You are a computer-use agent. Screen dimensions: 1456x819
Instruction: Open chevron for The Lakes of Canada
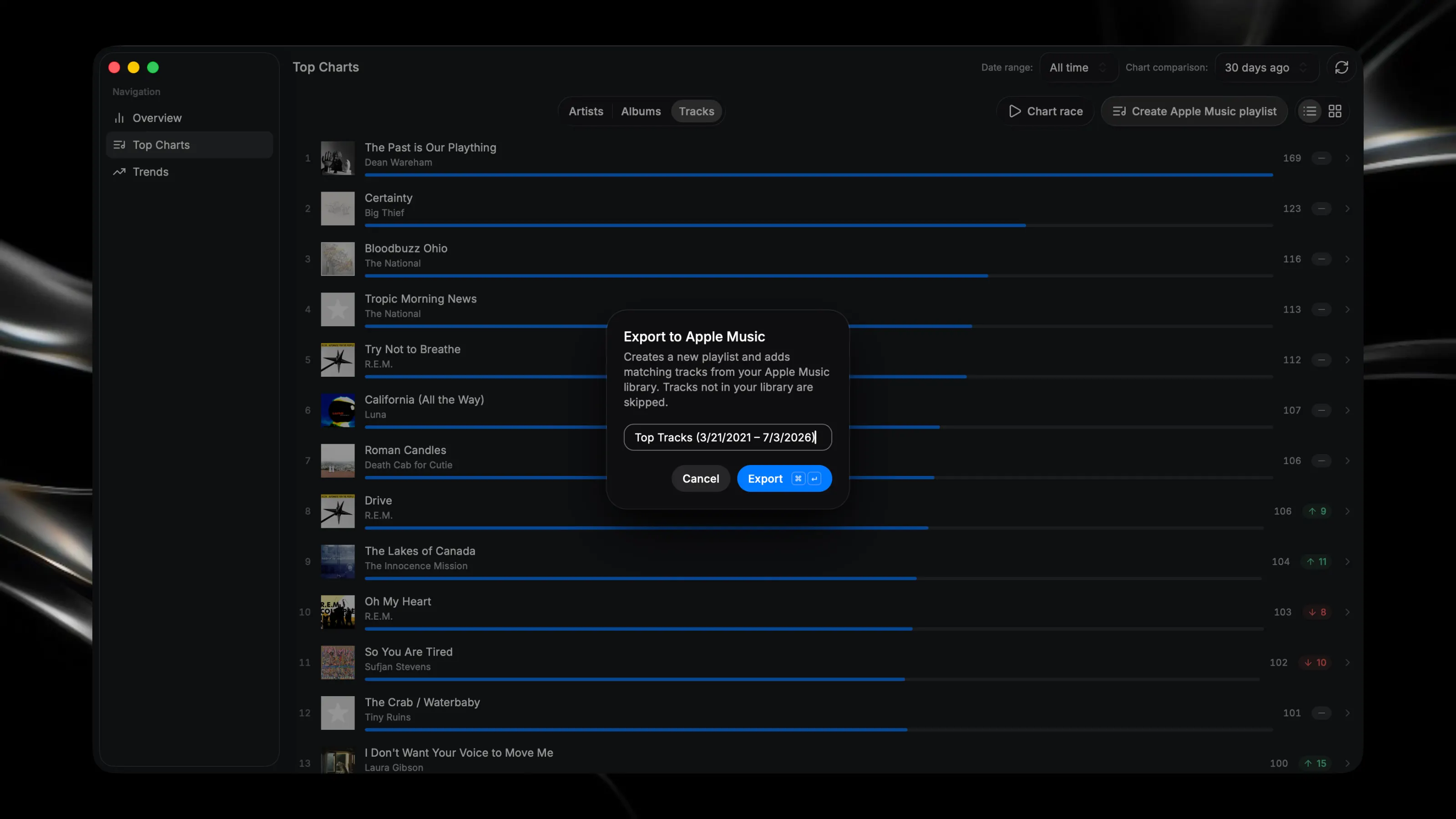pyautogui.click(x=1347, y=561)
